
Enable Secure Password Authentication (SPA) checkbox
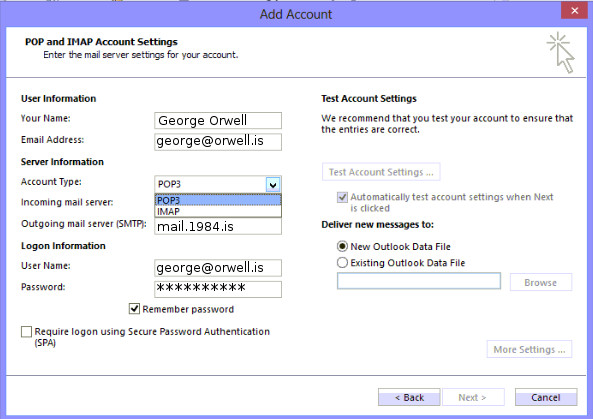pos(26,332)
